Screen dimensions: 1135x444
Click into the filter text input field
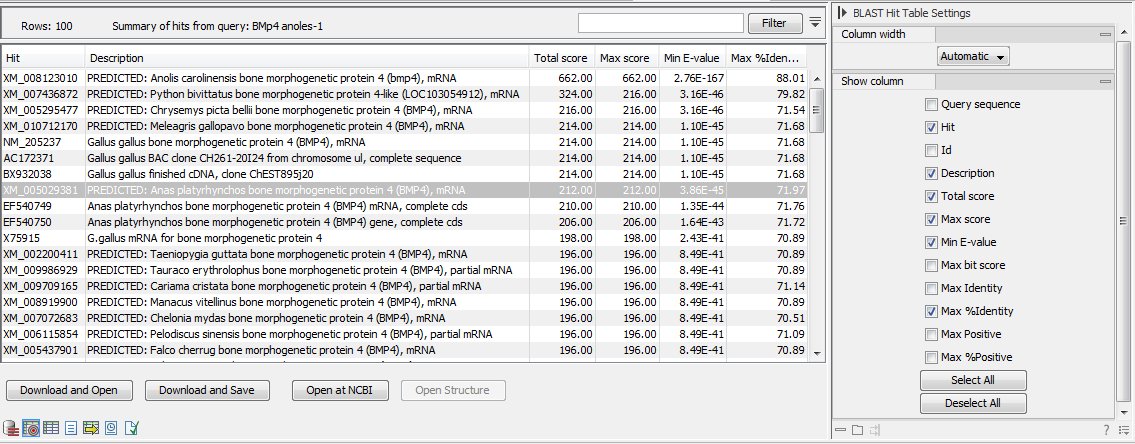[x=660, y=22]
